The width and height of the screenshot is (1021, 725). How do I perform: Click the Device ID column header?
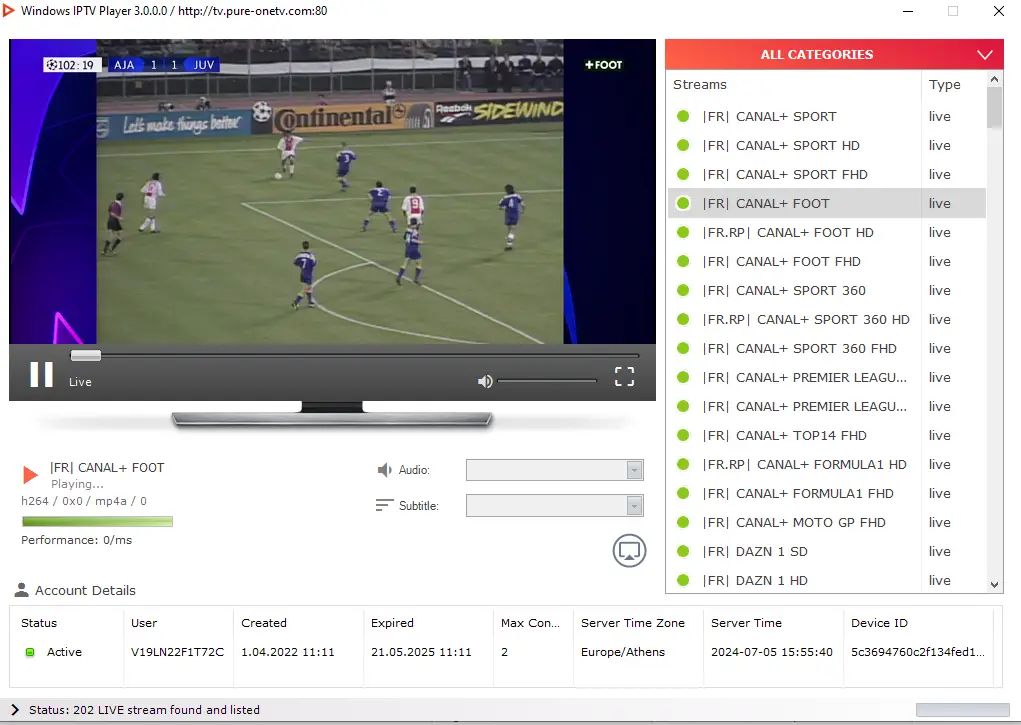pos(879,623)
